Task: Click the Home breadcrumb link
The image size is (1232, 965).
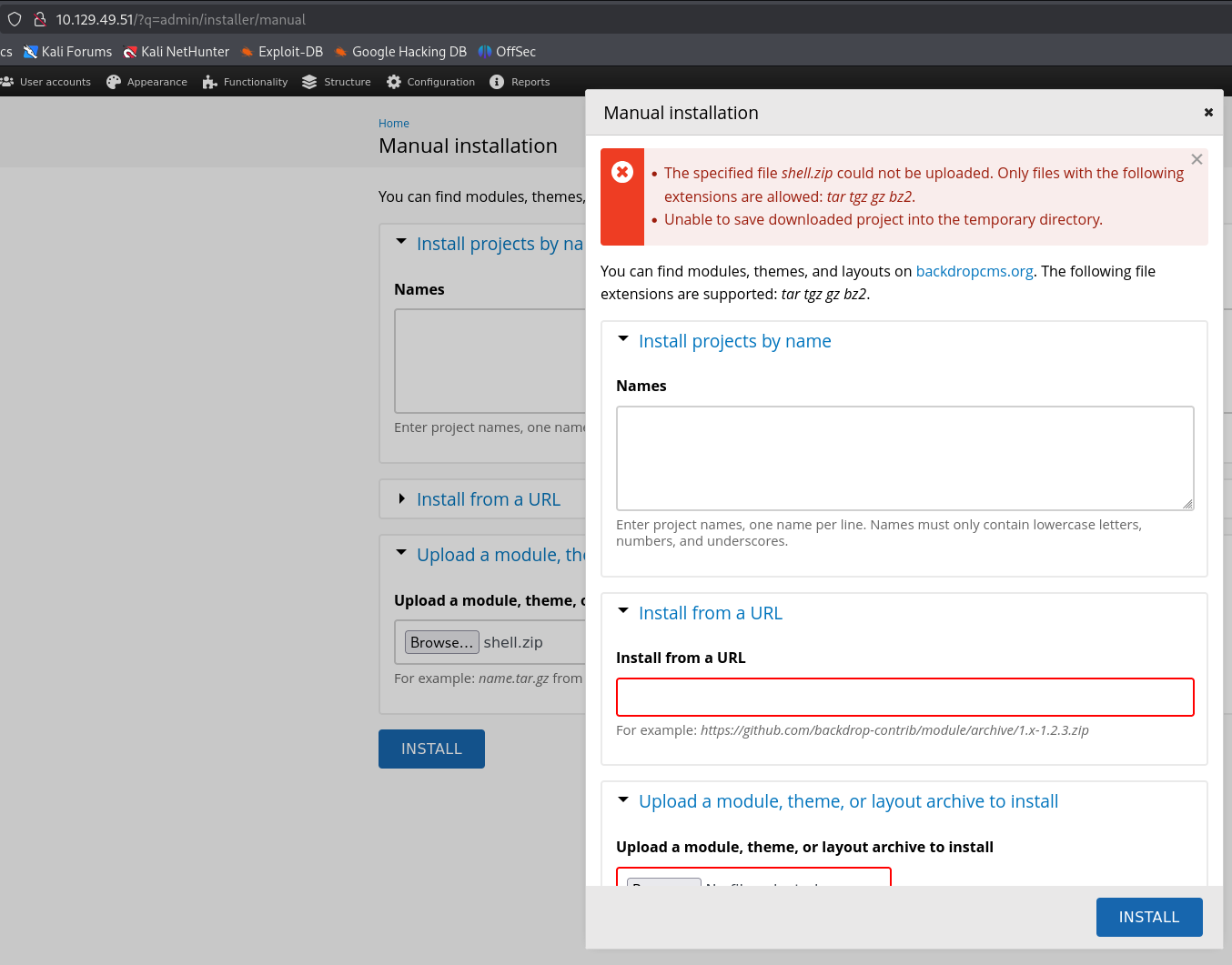Action: coord(394,124)
